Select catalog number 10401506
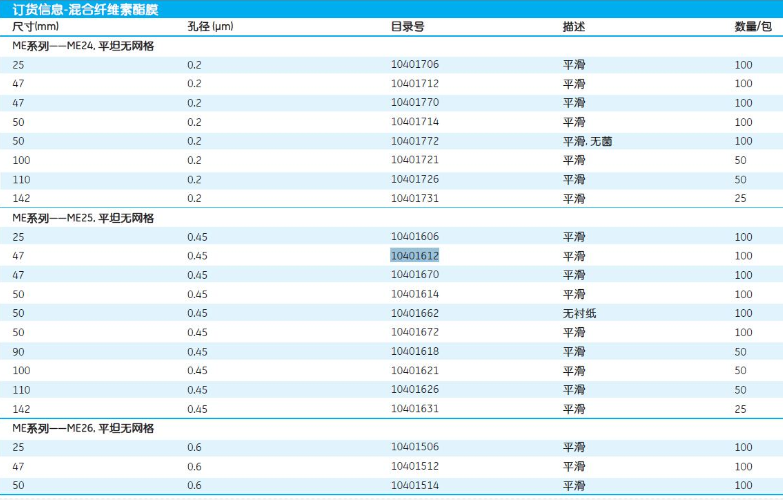Screen dimensions: 783x500 point(414,447)
